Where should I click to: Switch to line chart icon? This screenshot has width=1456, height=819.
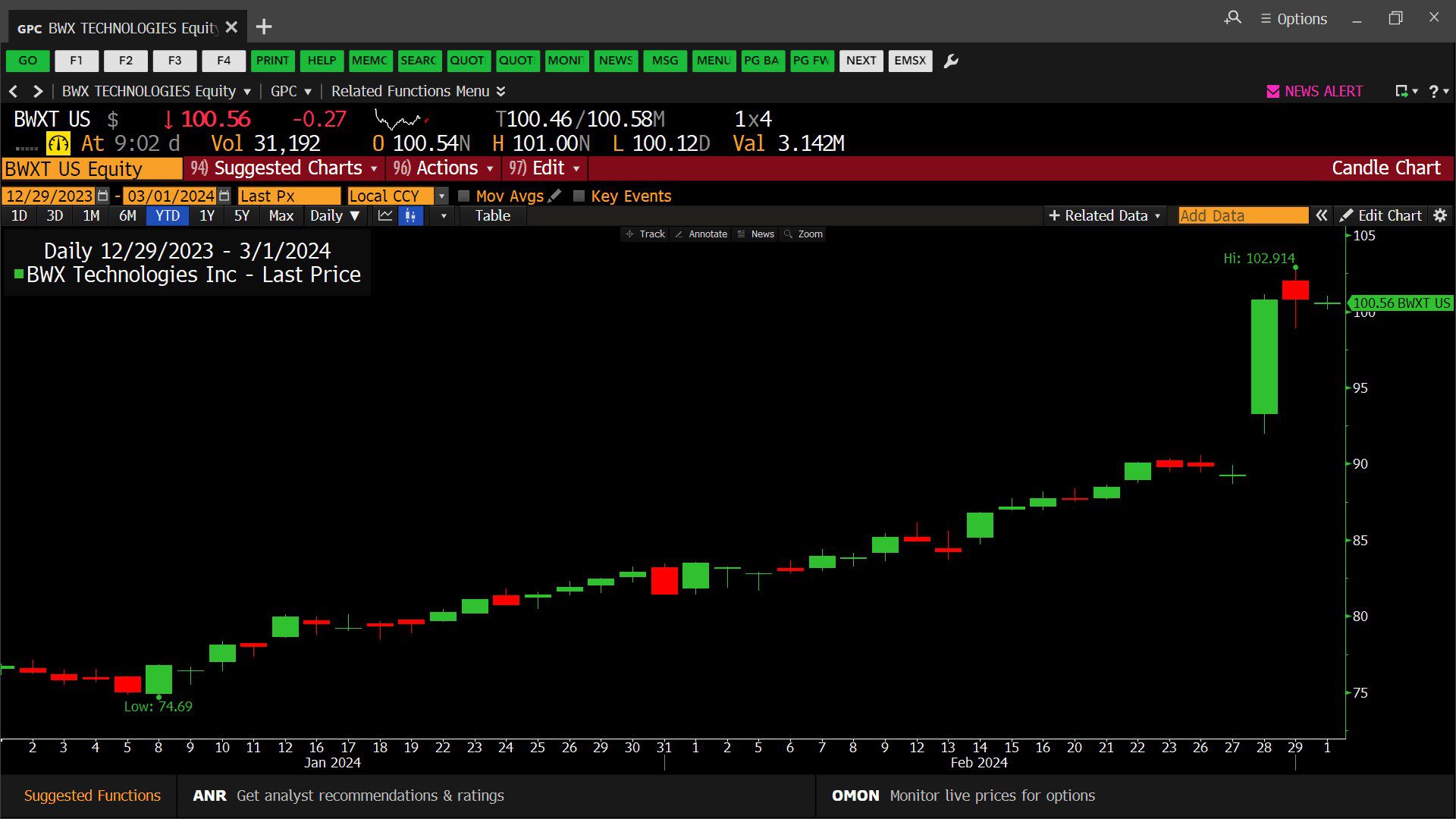point(385,216)
